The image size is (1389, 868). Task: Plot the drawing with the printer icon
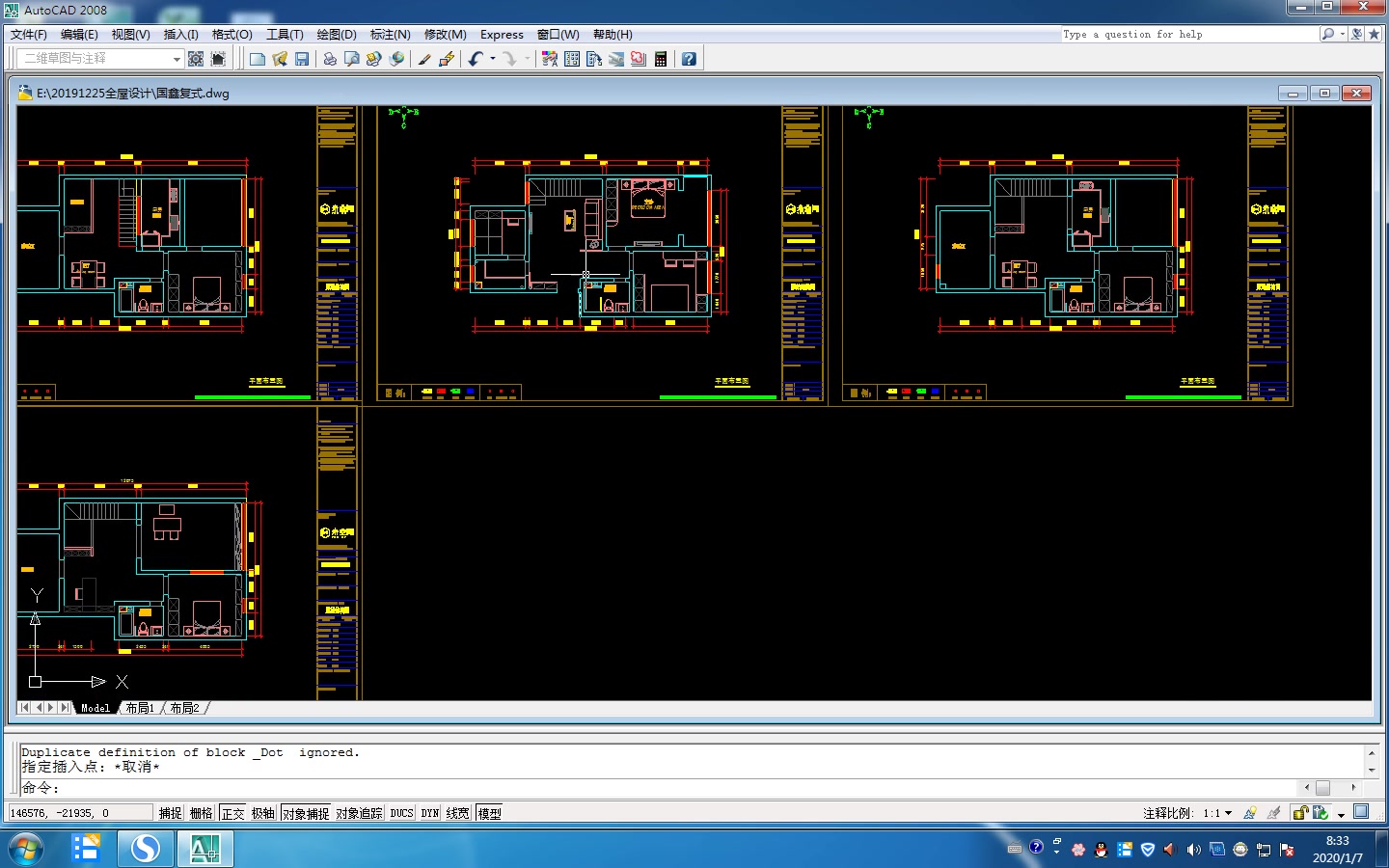pos(330,59)
